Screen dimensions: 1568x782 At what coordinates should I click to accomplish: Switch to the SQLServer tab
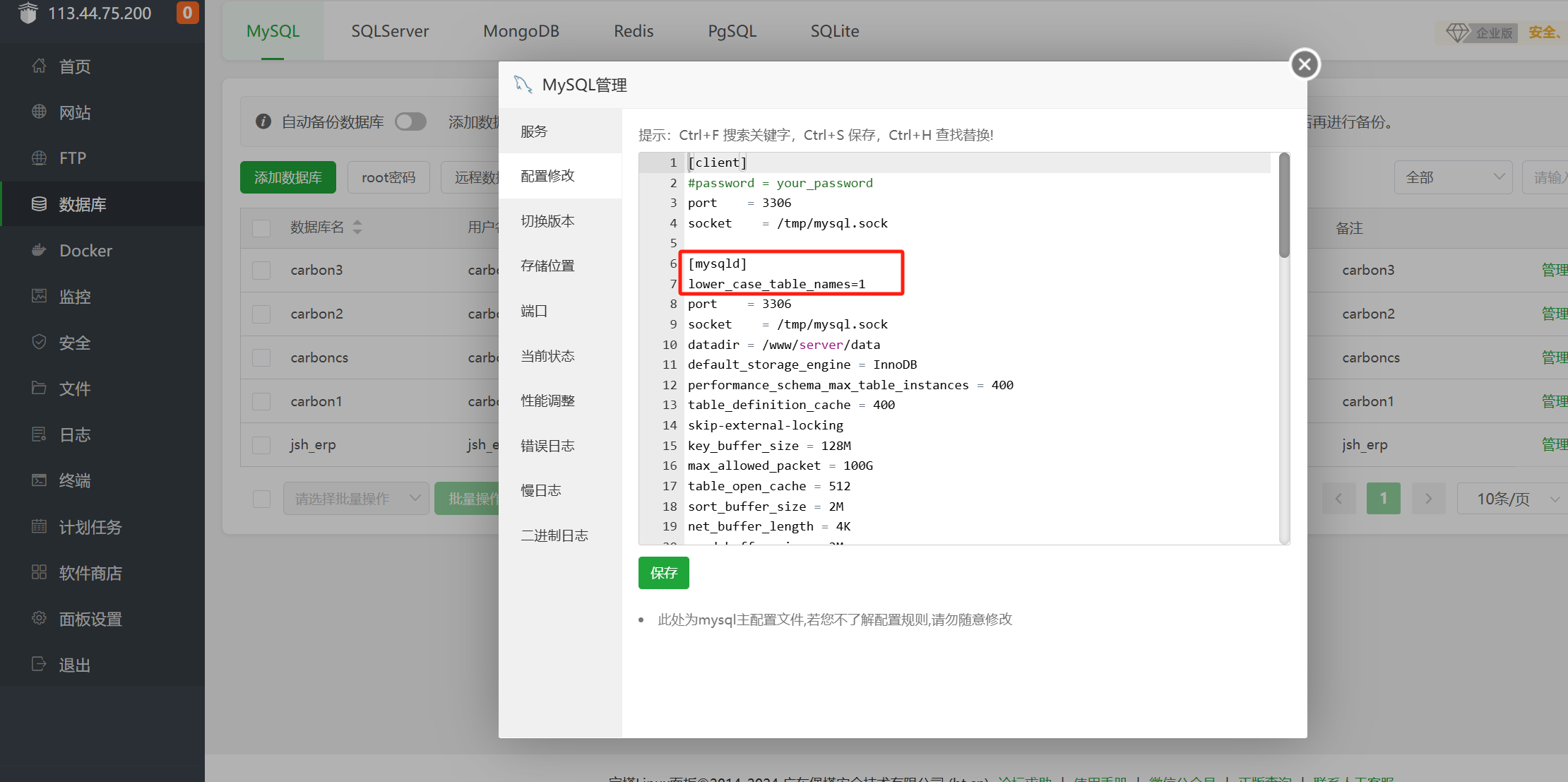click(x=390, y=30)
